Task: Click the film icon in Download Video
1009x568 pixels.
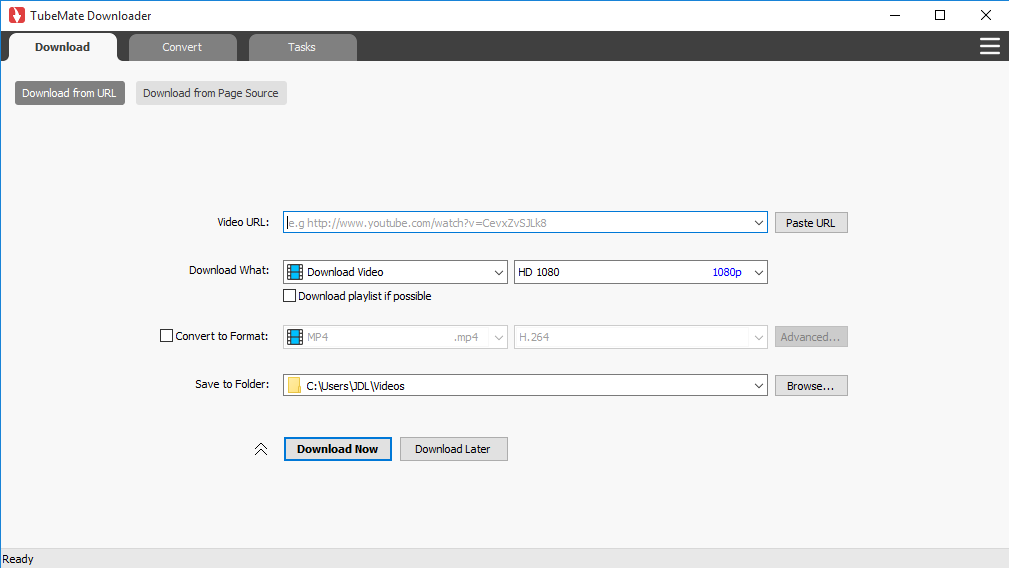Action: (x=295, y=272)
